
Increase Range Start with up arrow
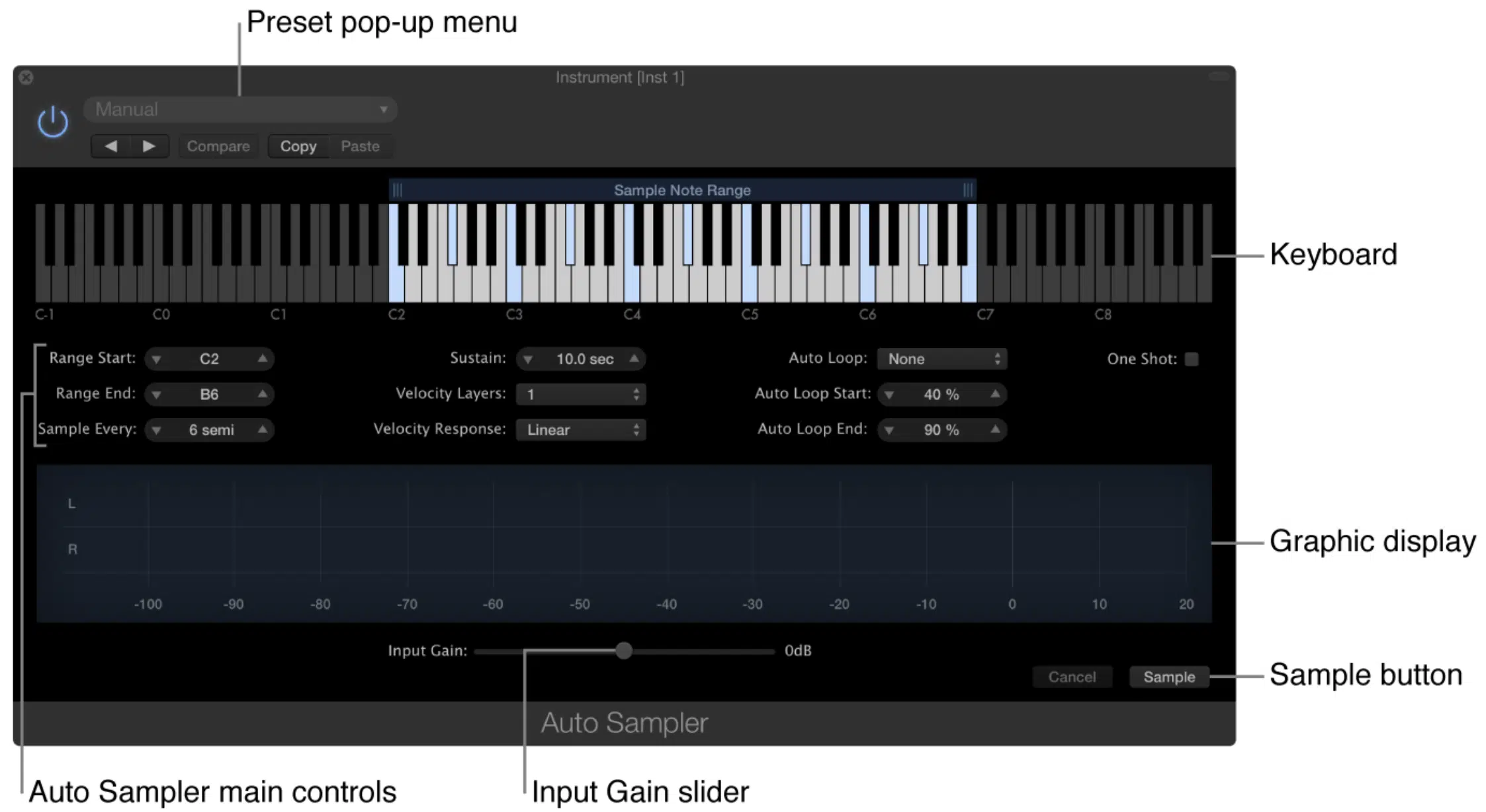[x=263, y=358]
